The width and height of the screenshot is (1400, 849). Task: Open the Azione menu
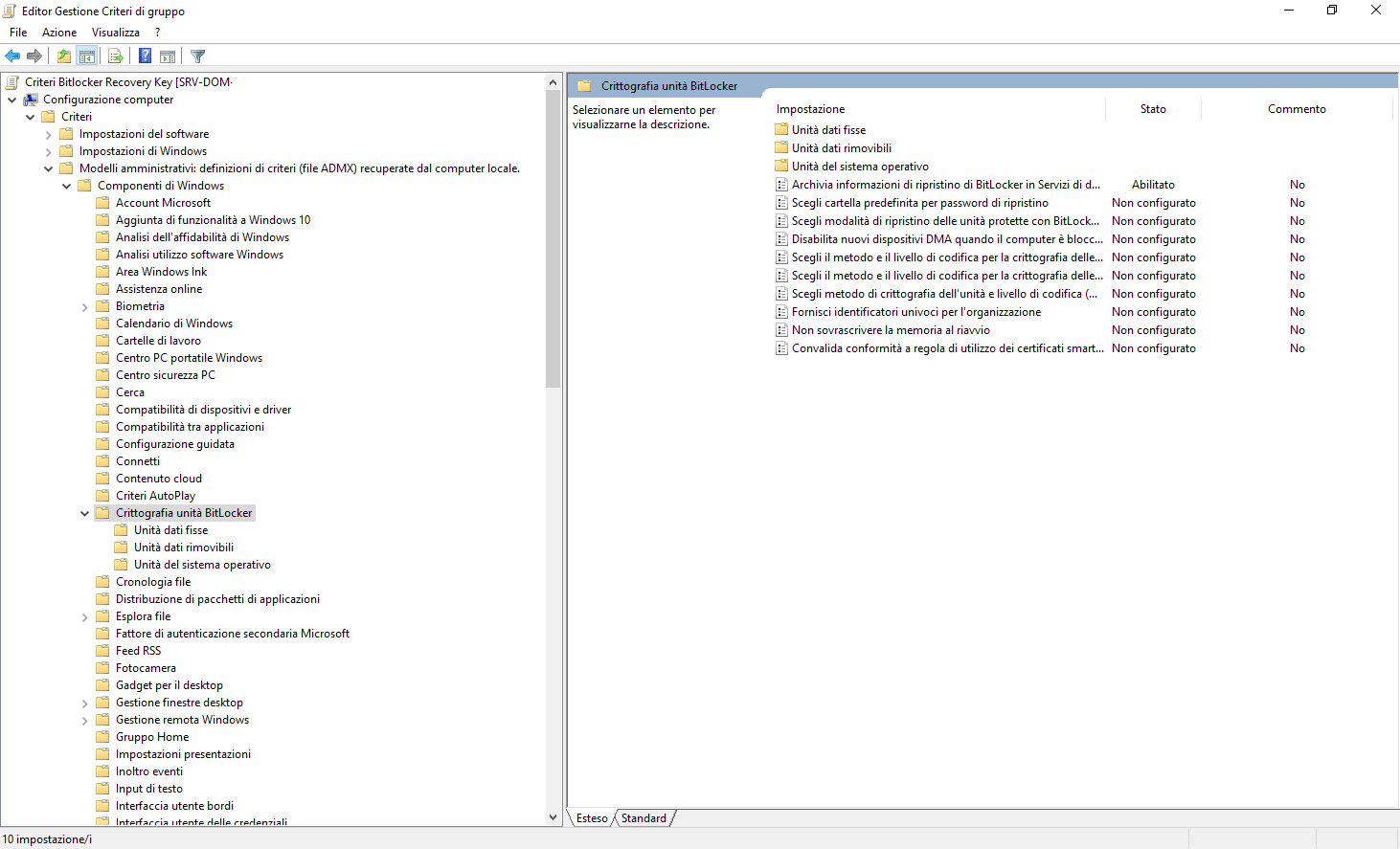[x=58, y=32]
